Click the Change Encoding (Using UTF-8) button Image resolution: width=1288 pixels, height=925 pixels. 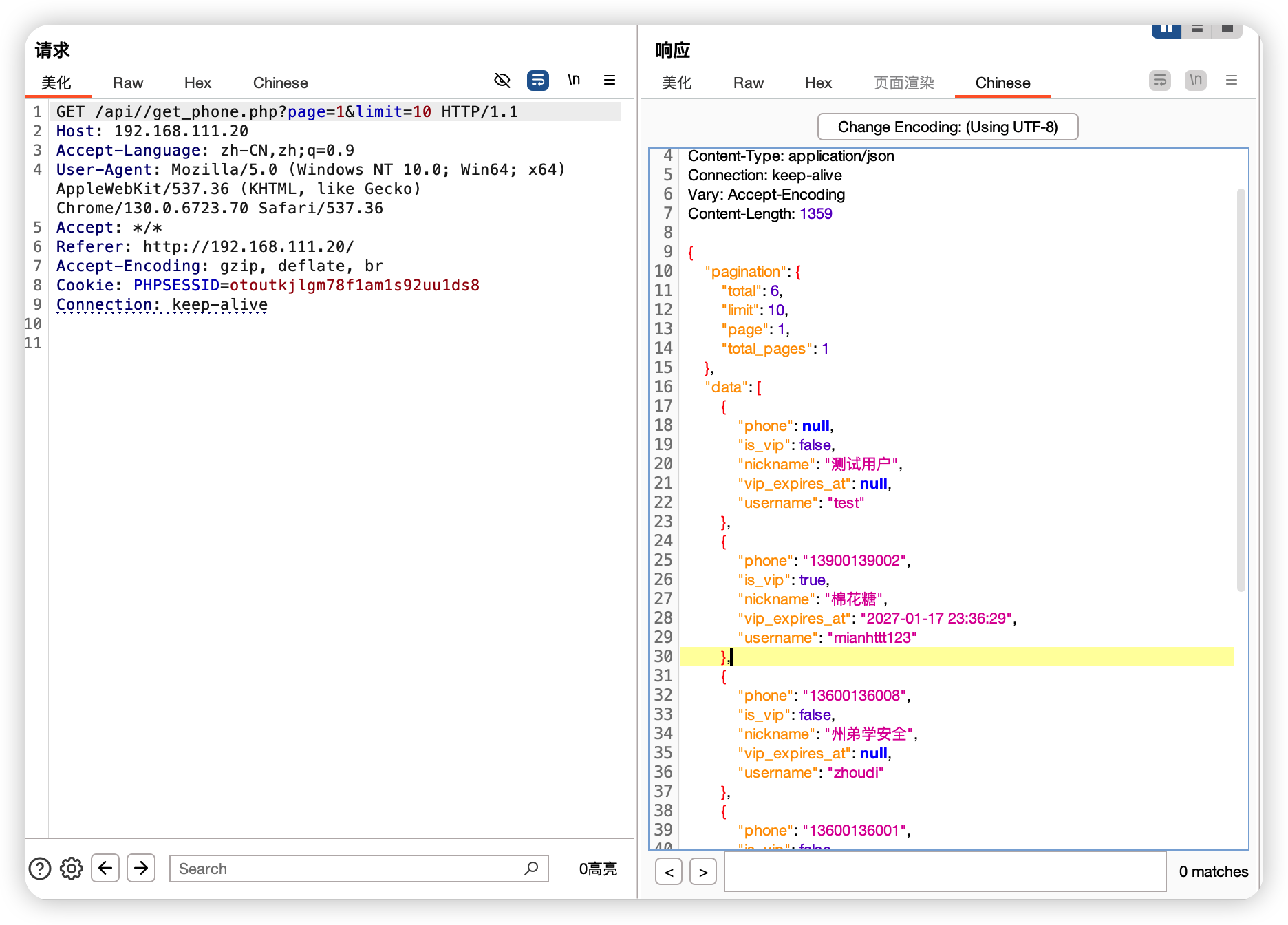947,127
